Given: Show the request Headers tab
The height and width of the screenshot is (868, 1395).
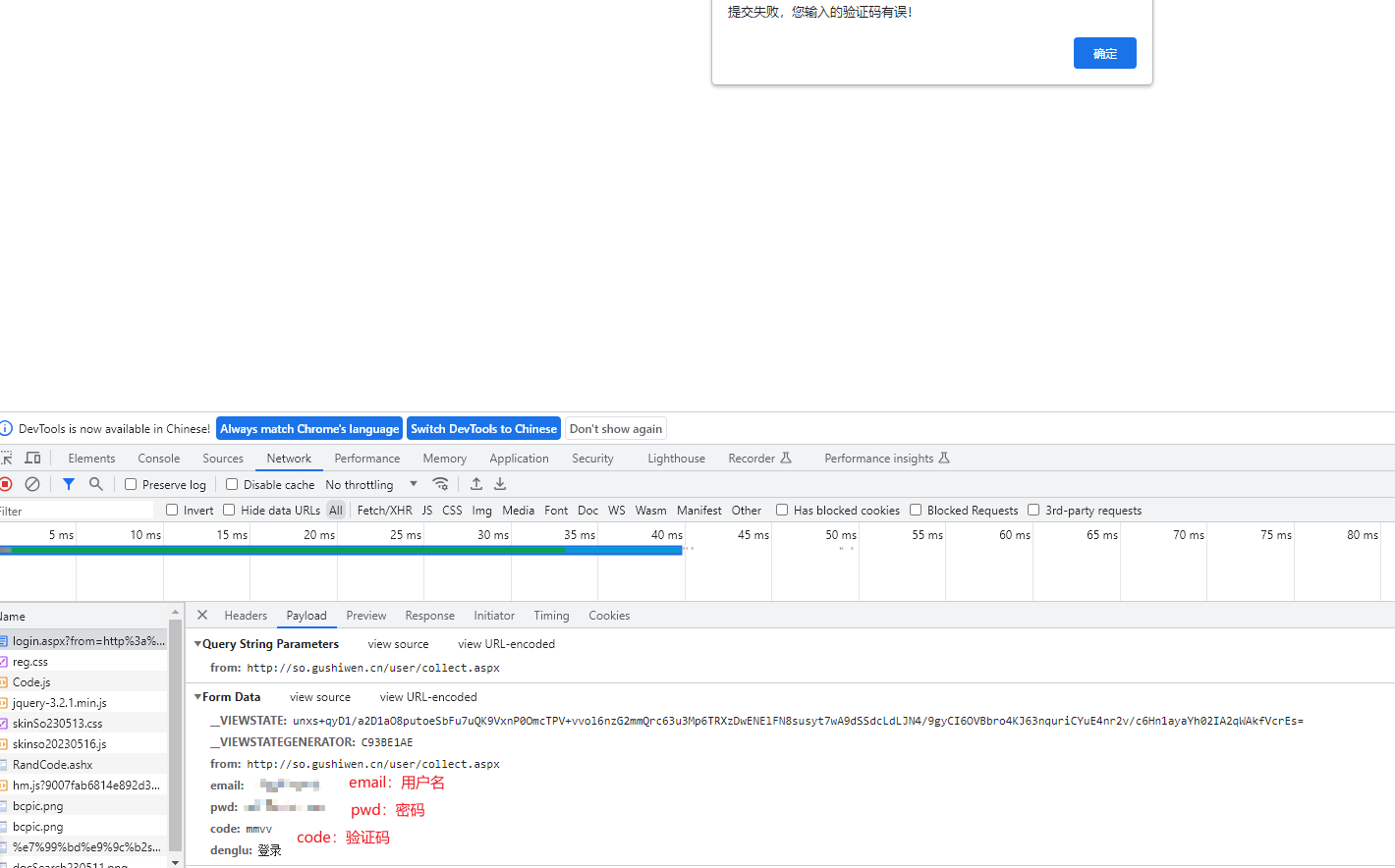Looking at the screenshot, I should click(x=246, y=616).
